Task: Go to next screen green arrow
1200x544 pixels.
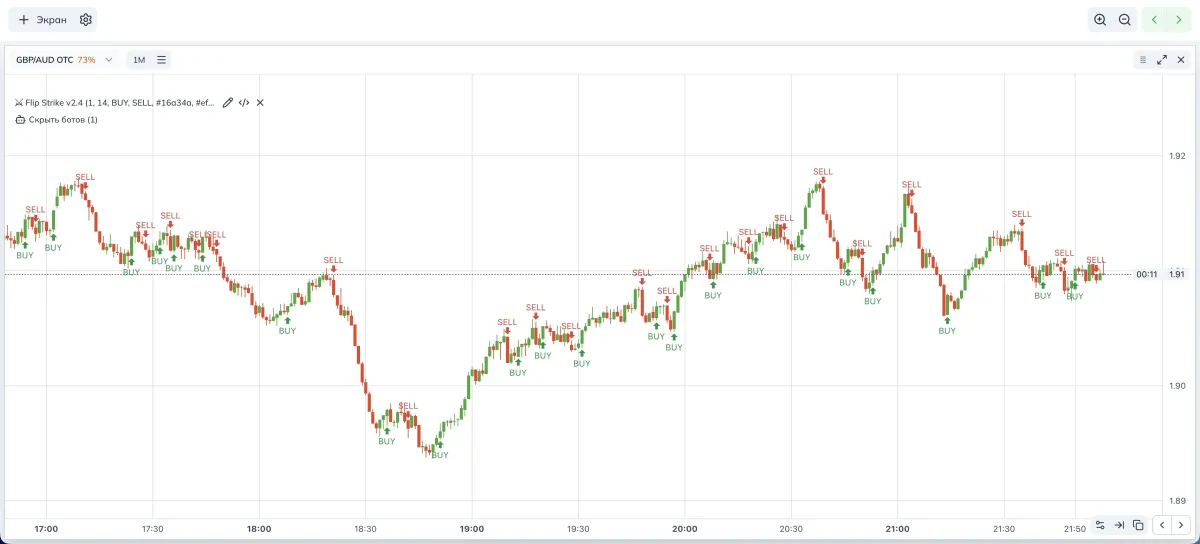Action: [x=1179, y=20]
